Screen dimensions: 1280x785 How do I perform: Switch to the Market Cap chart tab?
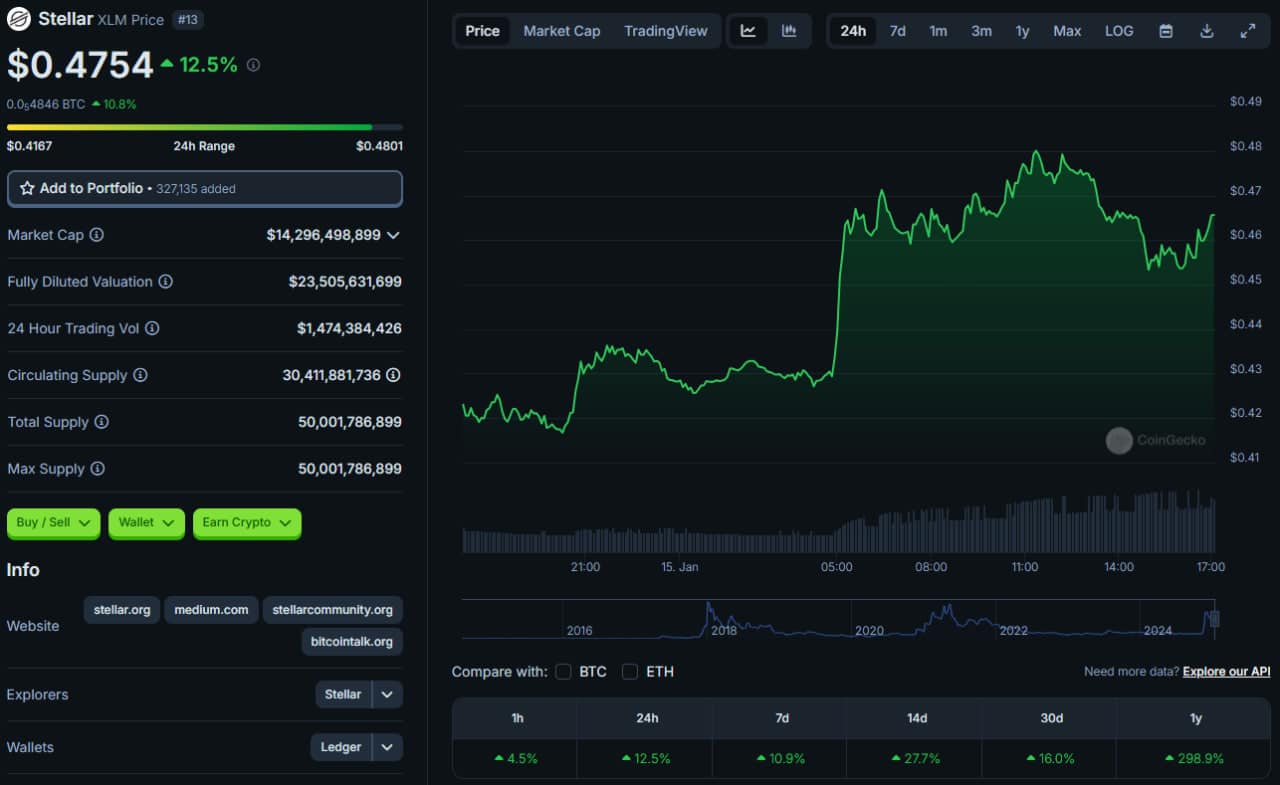562,31
